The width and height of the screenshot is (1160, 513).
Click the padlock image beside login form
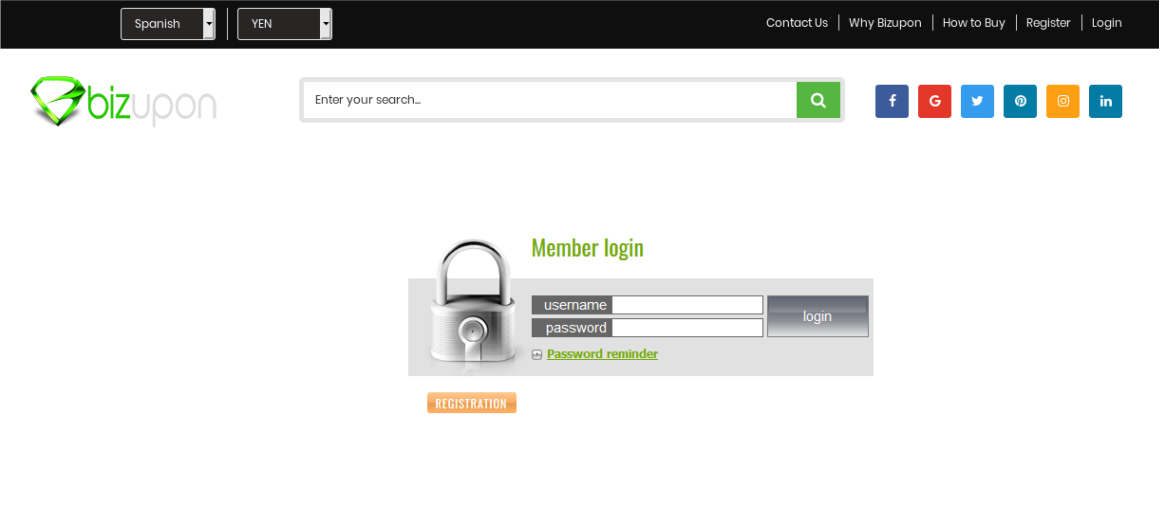473,304
